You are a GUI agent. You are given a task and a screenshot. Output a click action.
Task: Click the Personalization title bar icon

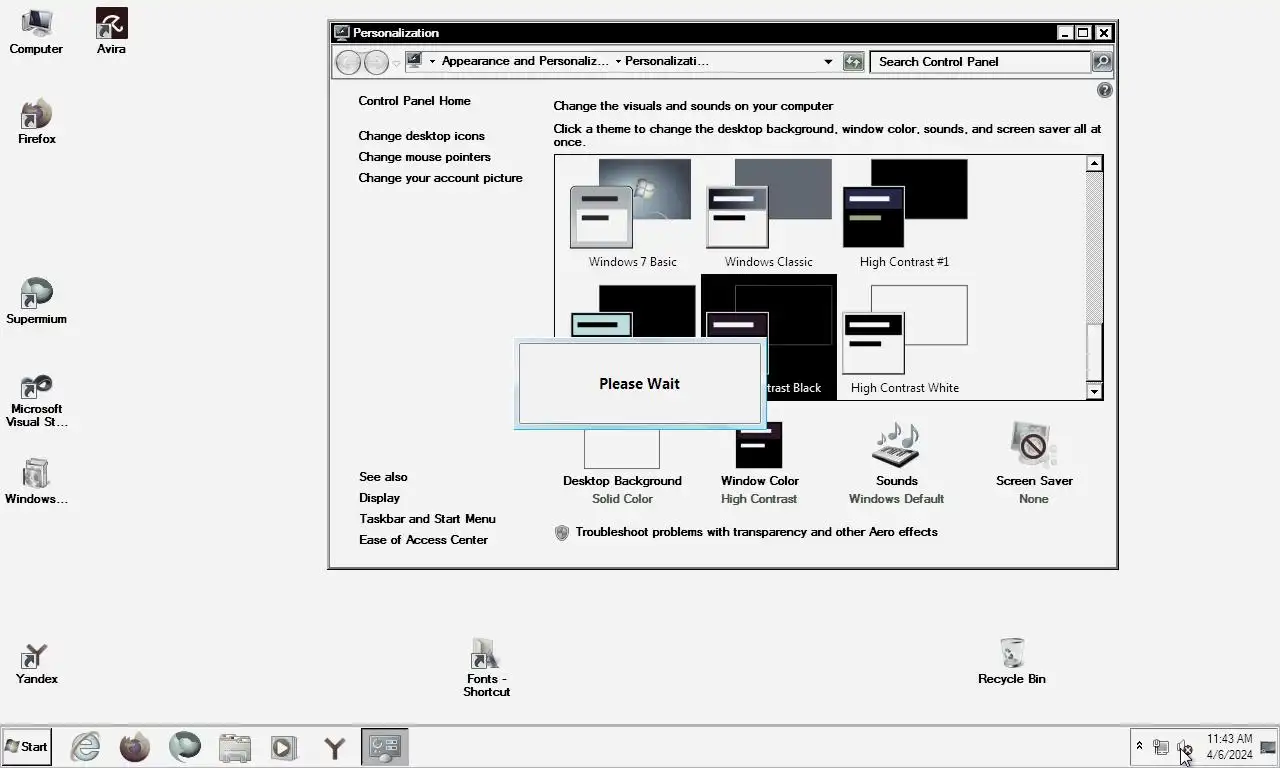point(342,33)
